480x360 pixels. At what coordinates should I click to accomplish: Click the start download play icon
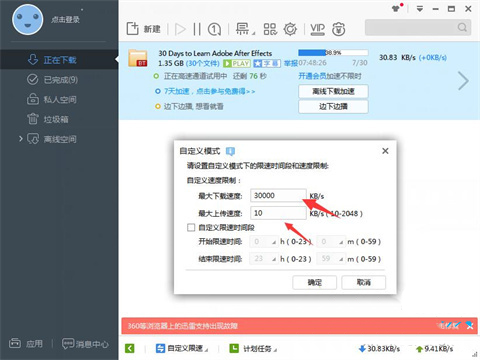tap(180, 29)
